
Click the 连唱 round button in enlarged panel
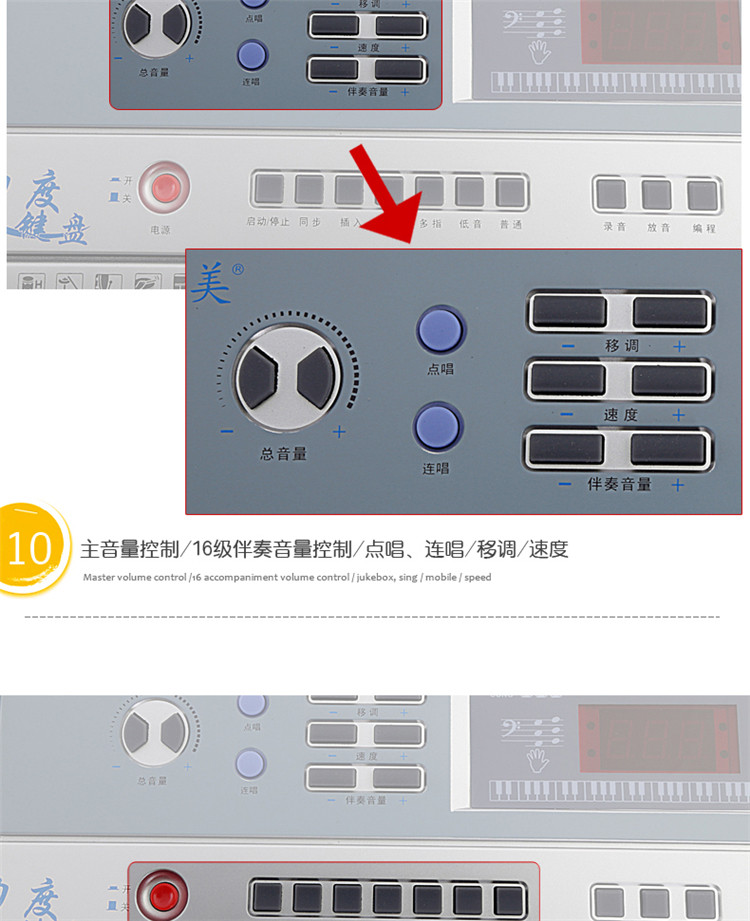pyautogui.click(x=438, y=427)
